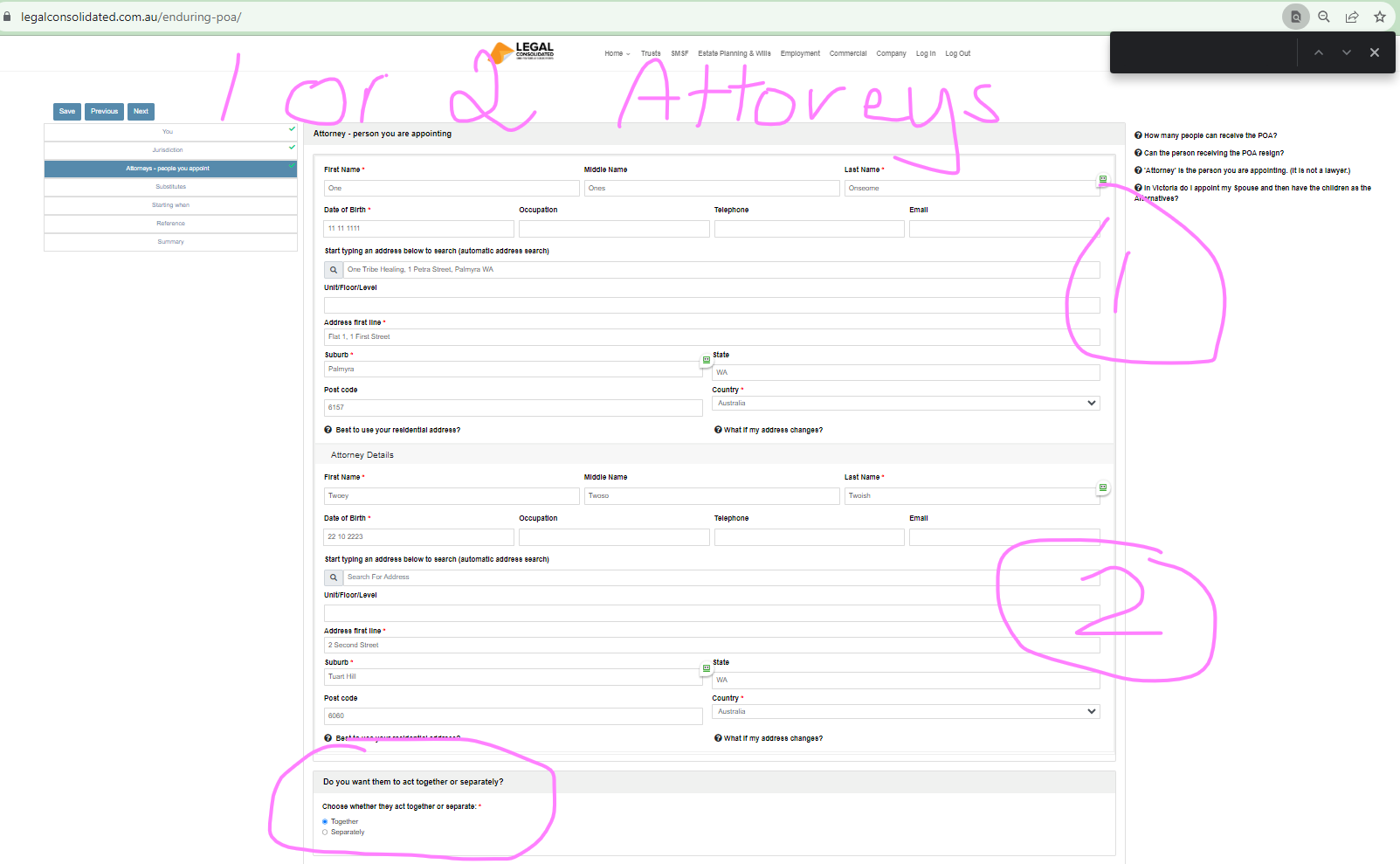Screen dimensions: 1400x864
Task: Open second 'What if my address changes?' help
Action: 769,738
